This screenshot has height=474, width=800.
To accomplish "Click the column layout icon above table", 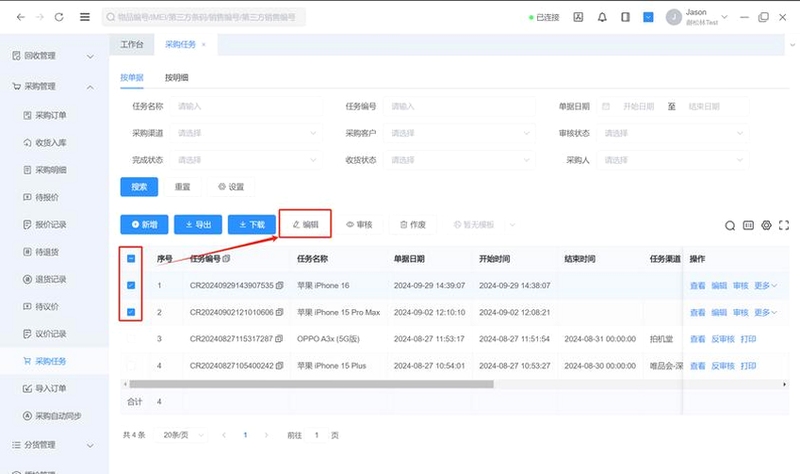I will [x=748, y=225].
